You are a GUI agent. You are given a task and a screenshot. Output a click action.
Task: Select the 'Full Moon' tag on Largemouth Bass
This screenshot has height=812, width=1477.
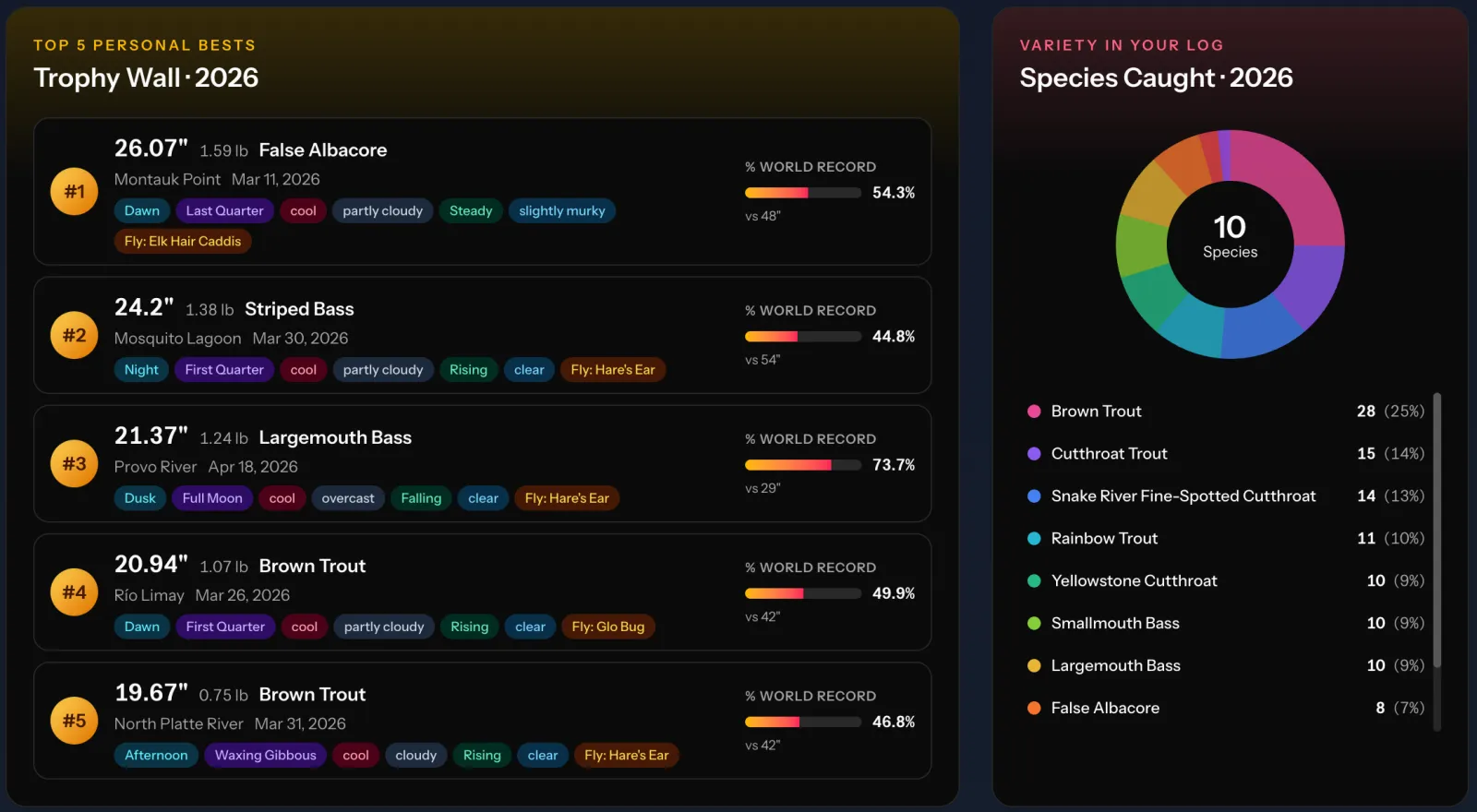tap(212, 498)
